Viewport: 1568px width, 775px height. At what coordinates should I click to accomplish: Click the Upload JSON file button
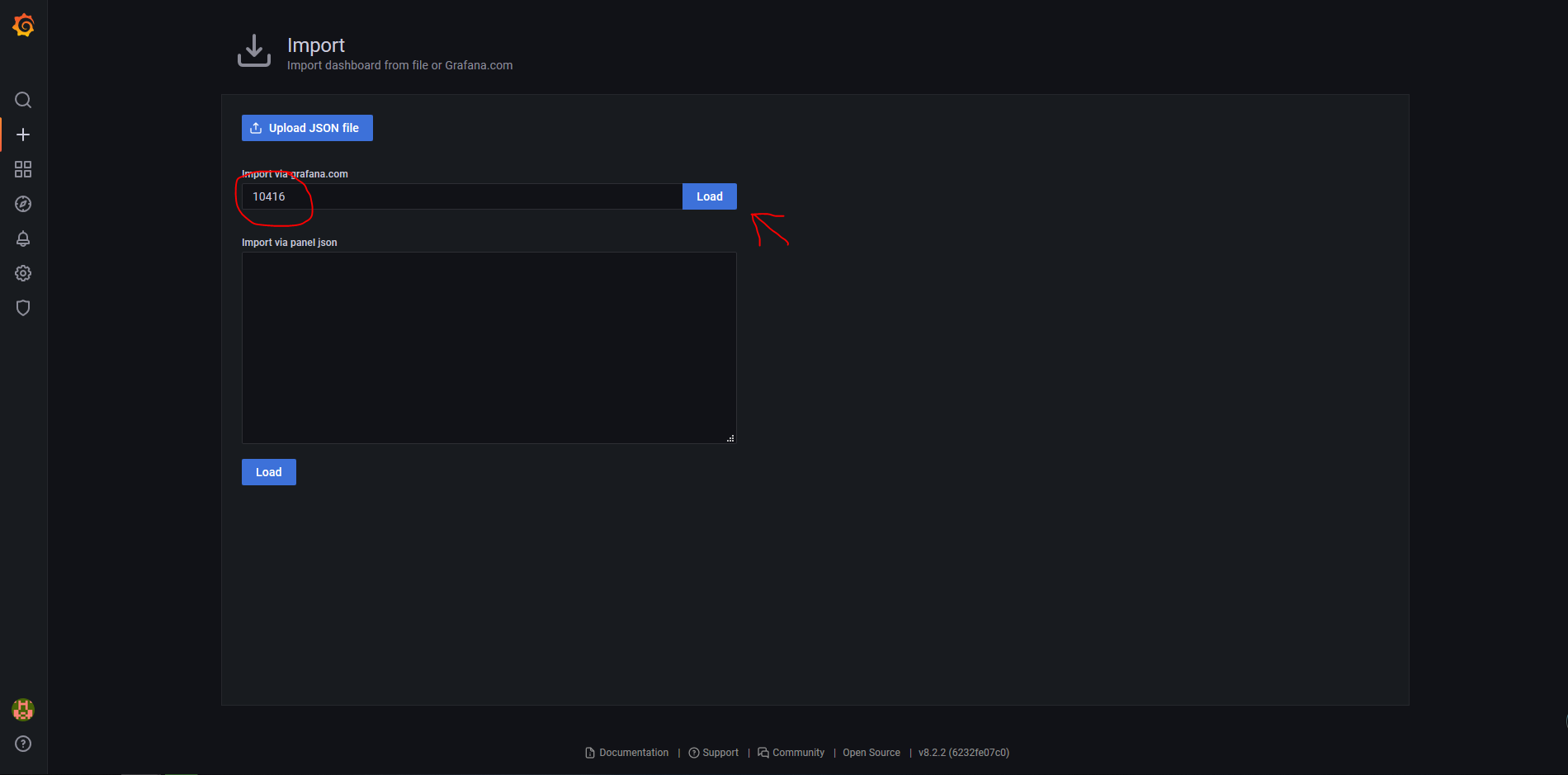click(306, 128)
